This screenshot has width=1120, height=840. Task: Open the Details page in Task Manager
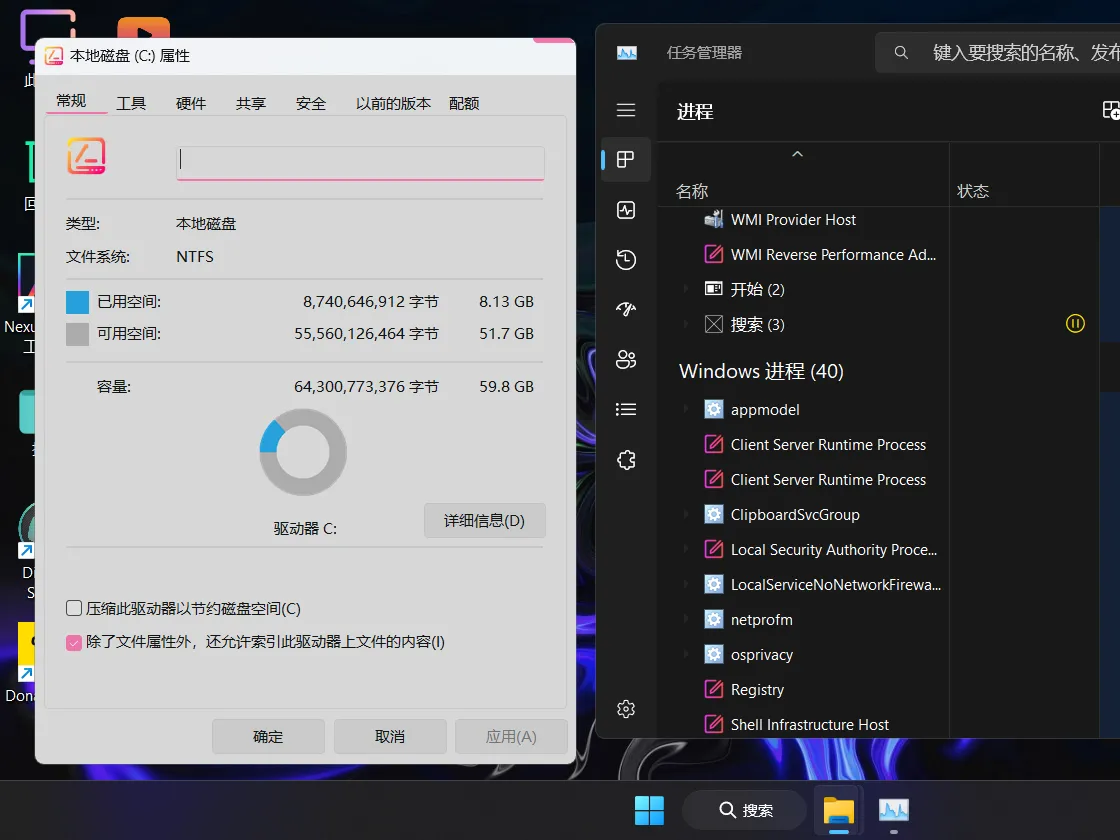click(626, 408)
